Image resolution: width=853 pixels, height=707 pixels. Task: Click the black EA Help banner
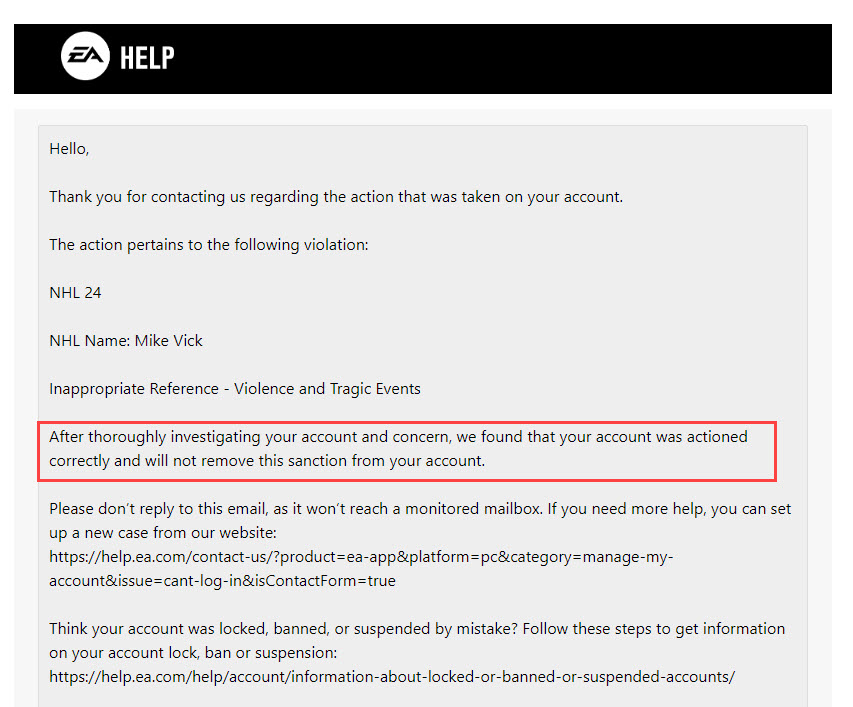coord(423,59)
